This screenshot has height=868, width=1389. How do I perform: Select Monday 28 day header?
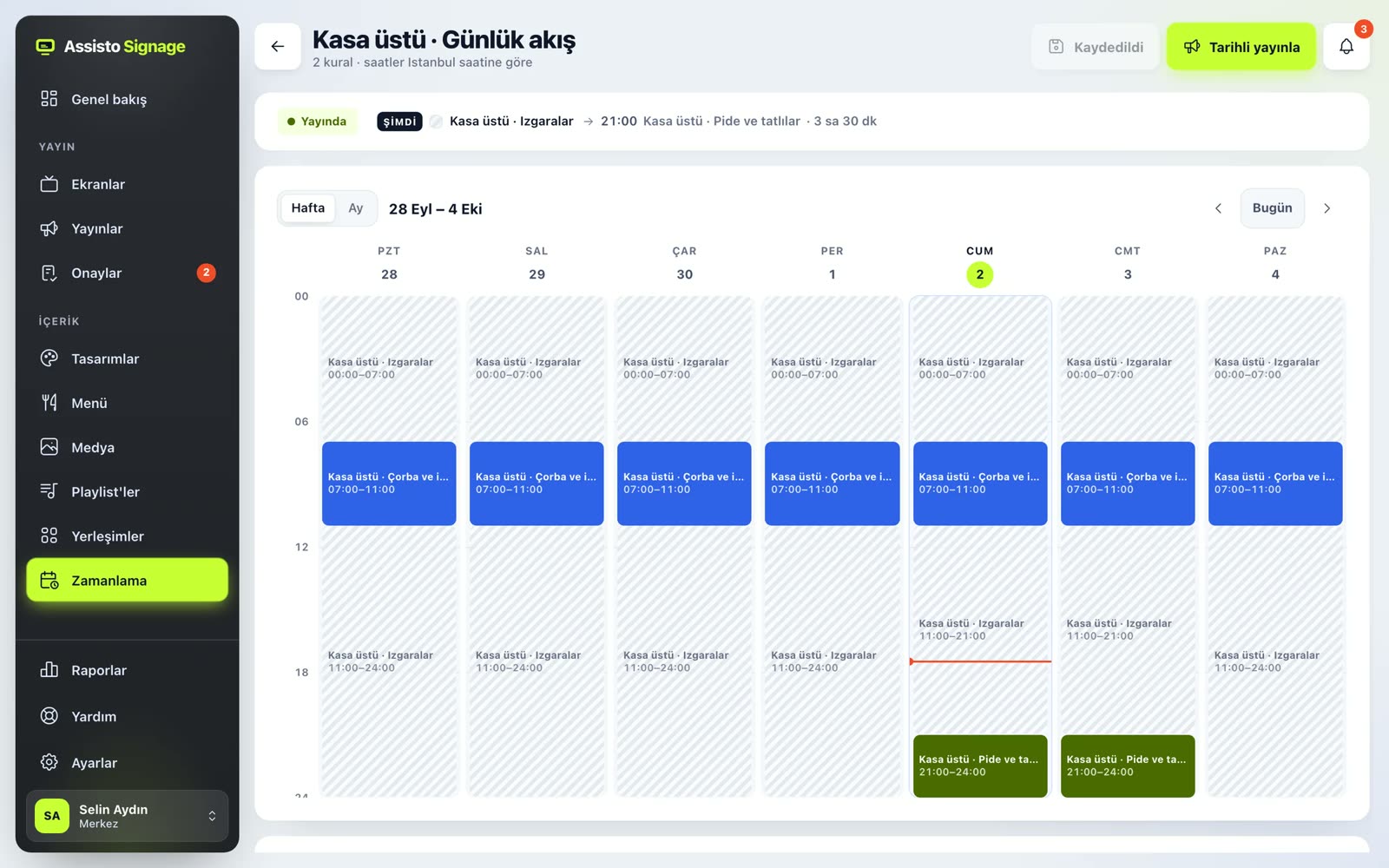click(x=389, y=265)
